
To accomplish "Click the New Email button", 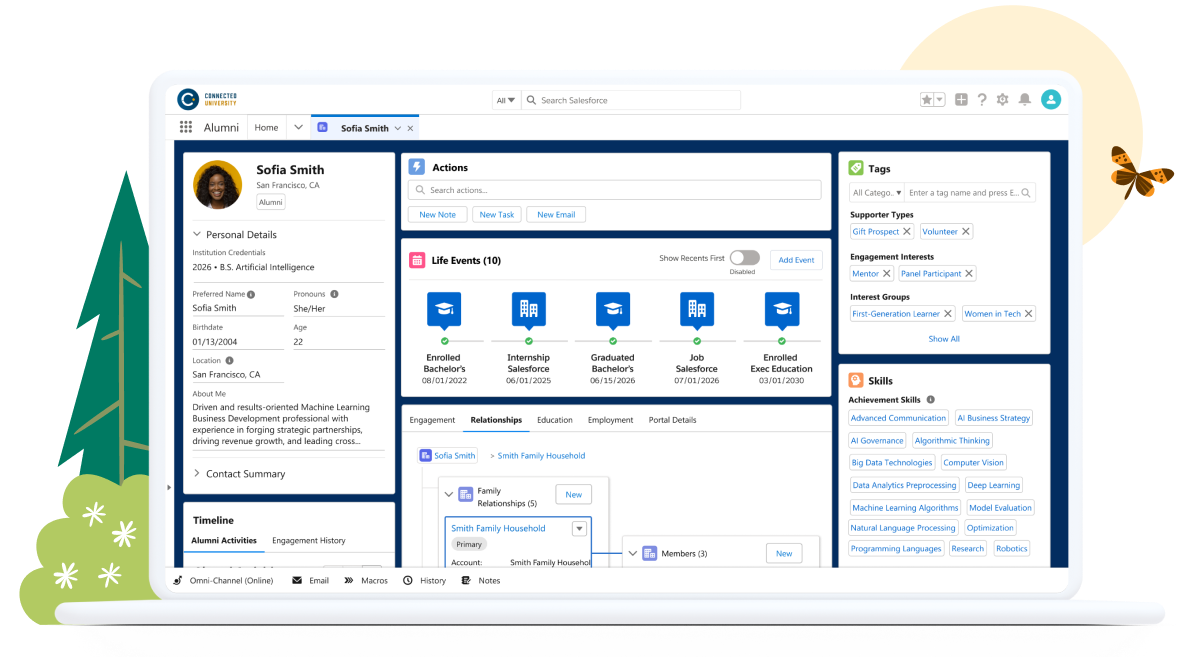I will click(555, 213).
